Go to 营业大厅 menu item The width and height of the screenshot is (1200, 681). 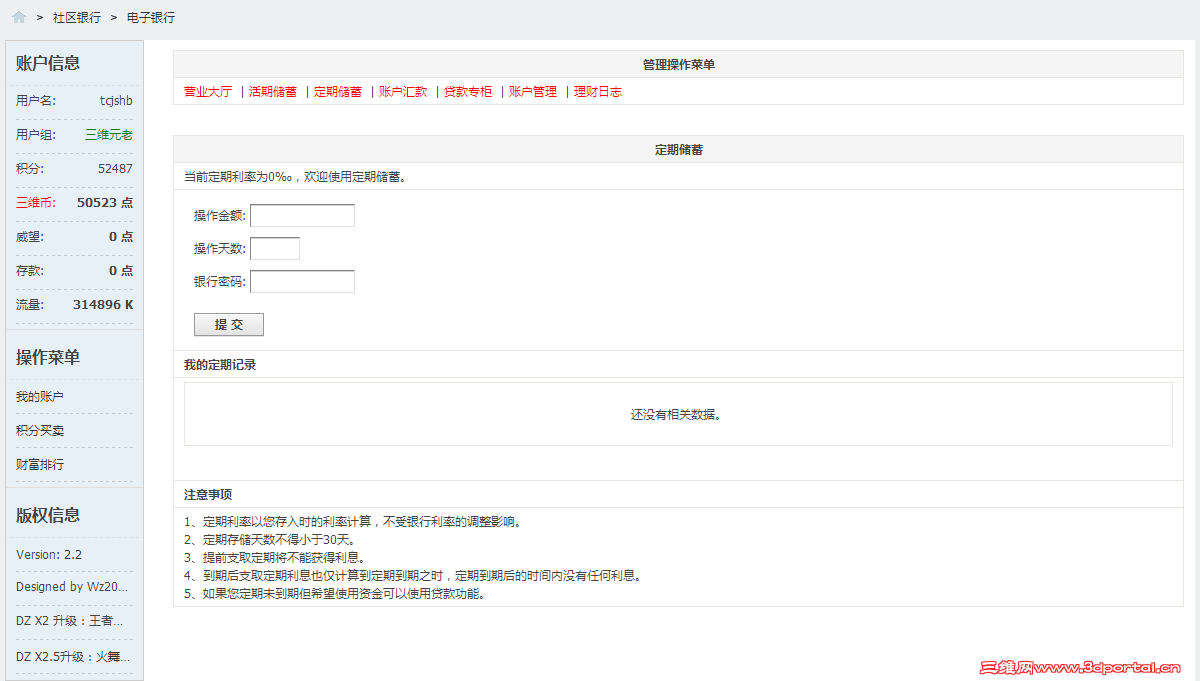[x=208, y=91]
